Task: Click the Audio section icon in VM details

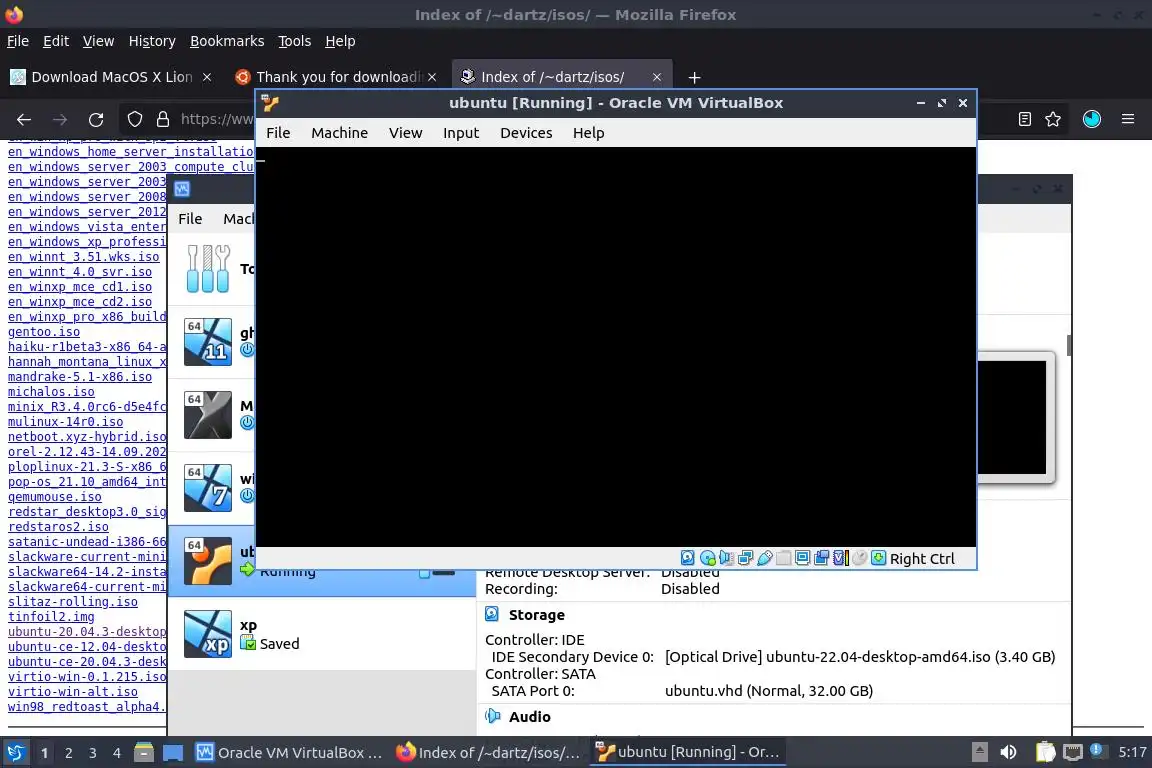Action: pos(492,716)
